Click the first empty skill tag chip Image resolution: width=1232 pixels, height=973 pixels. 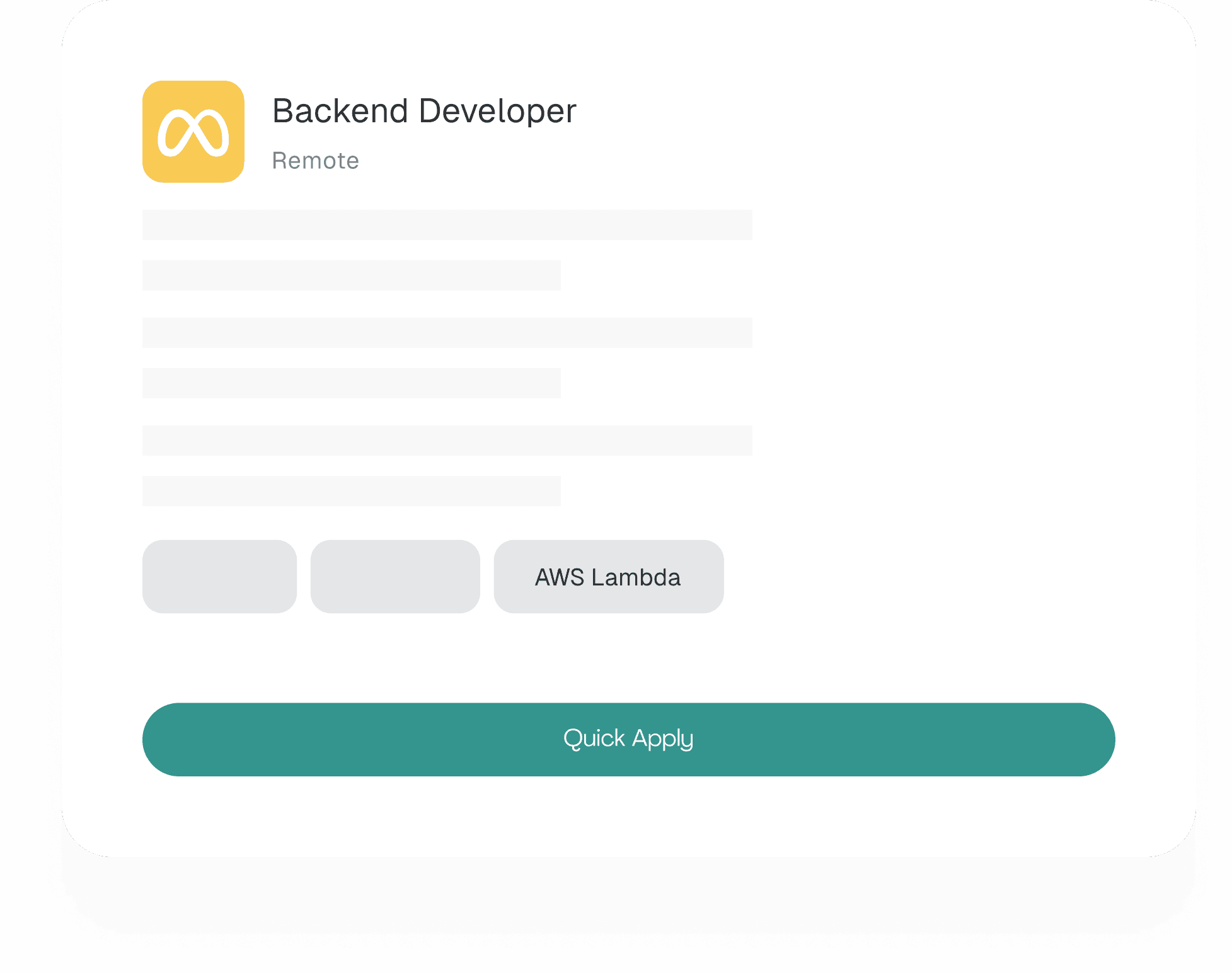tap(219, 577)
